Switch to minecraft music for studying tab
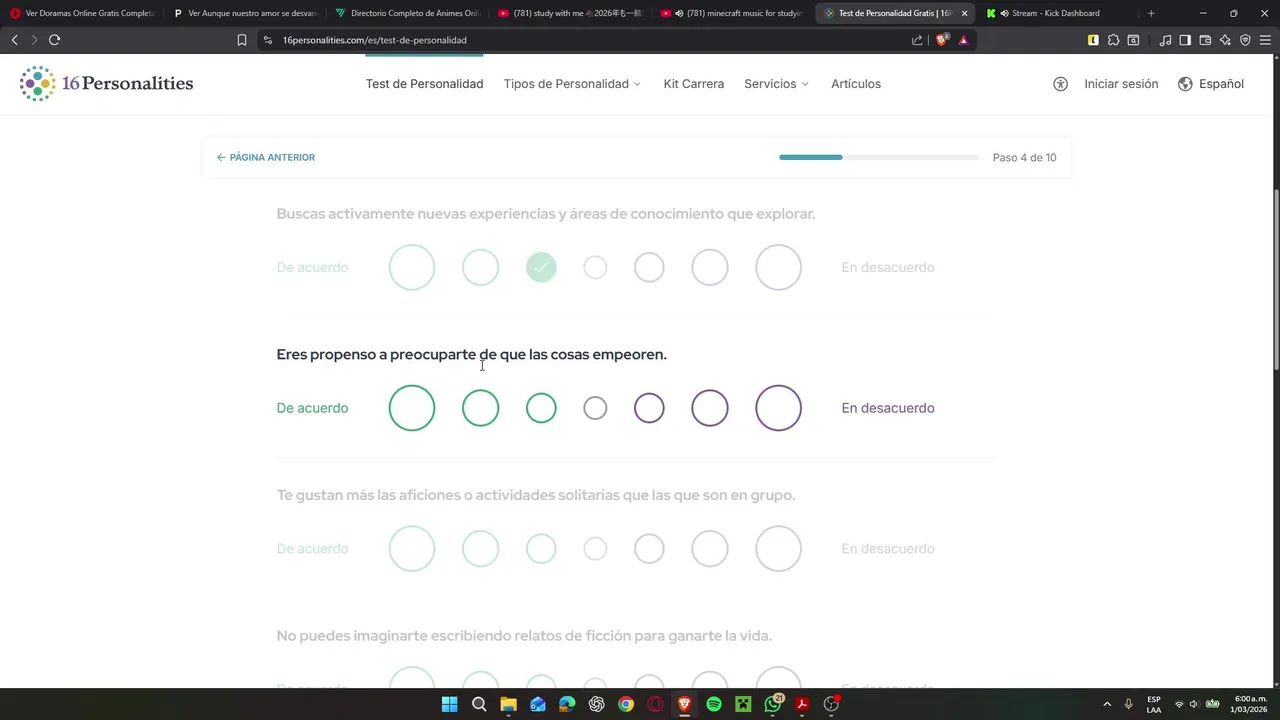The width and height of the screenshot is (1280, 720). 732,13
